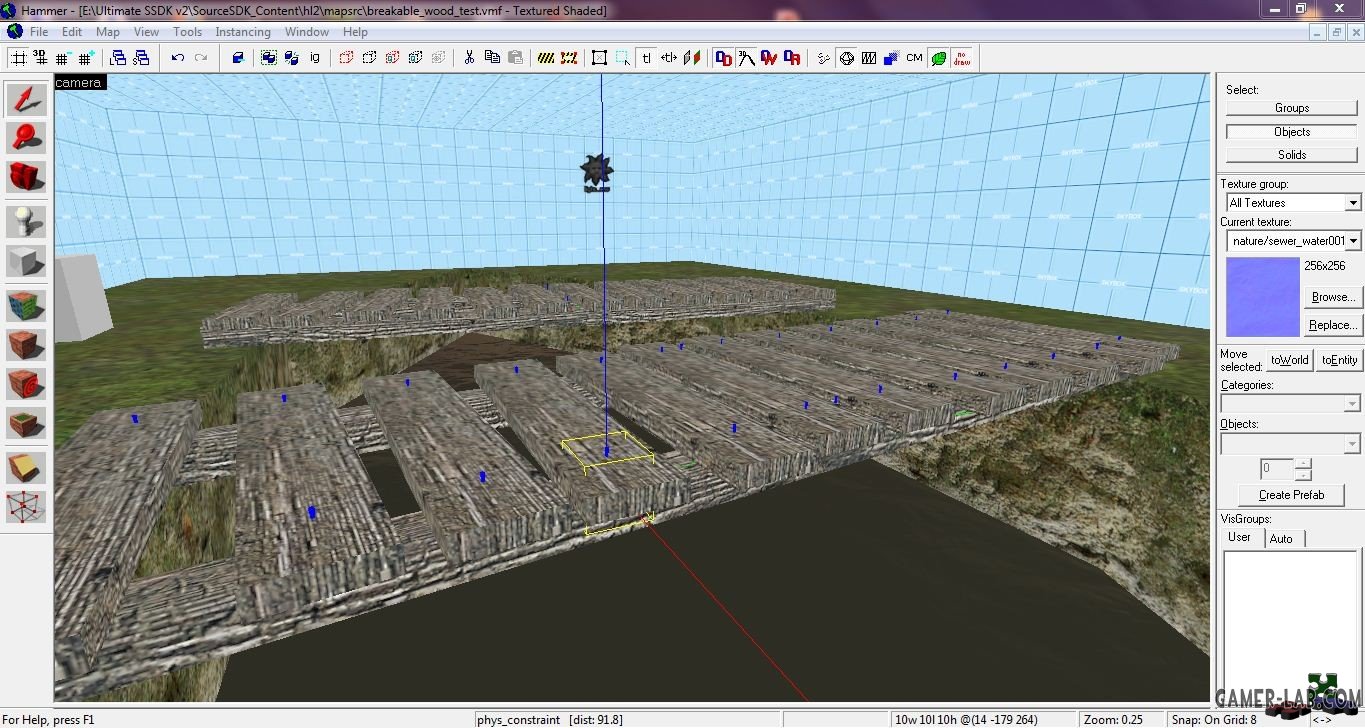Toggle the ignore groups 'ig' button

pyautogui.click(x=315, y=58)
